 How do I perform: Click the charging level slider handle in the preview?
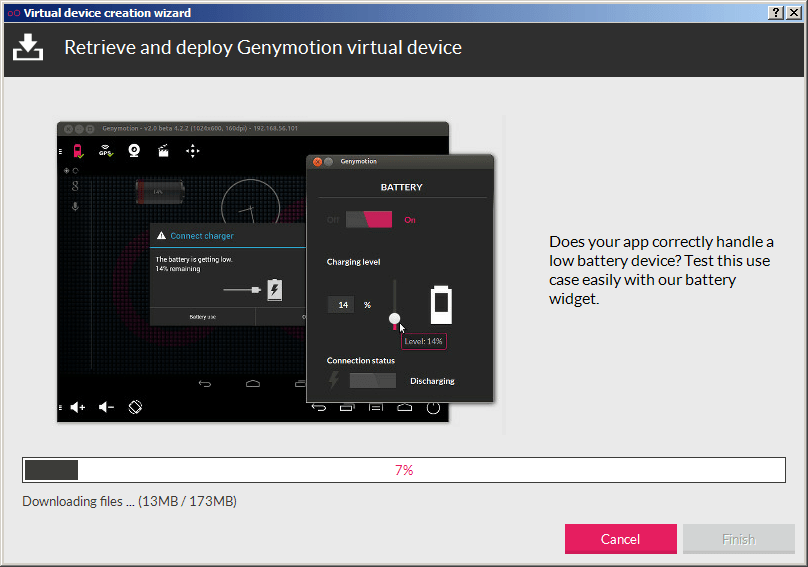click(x=394, y=318)
